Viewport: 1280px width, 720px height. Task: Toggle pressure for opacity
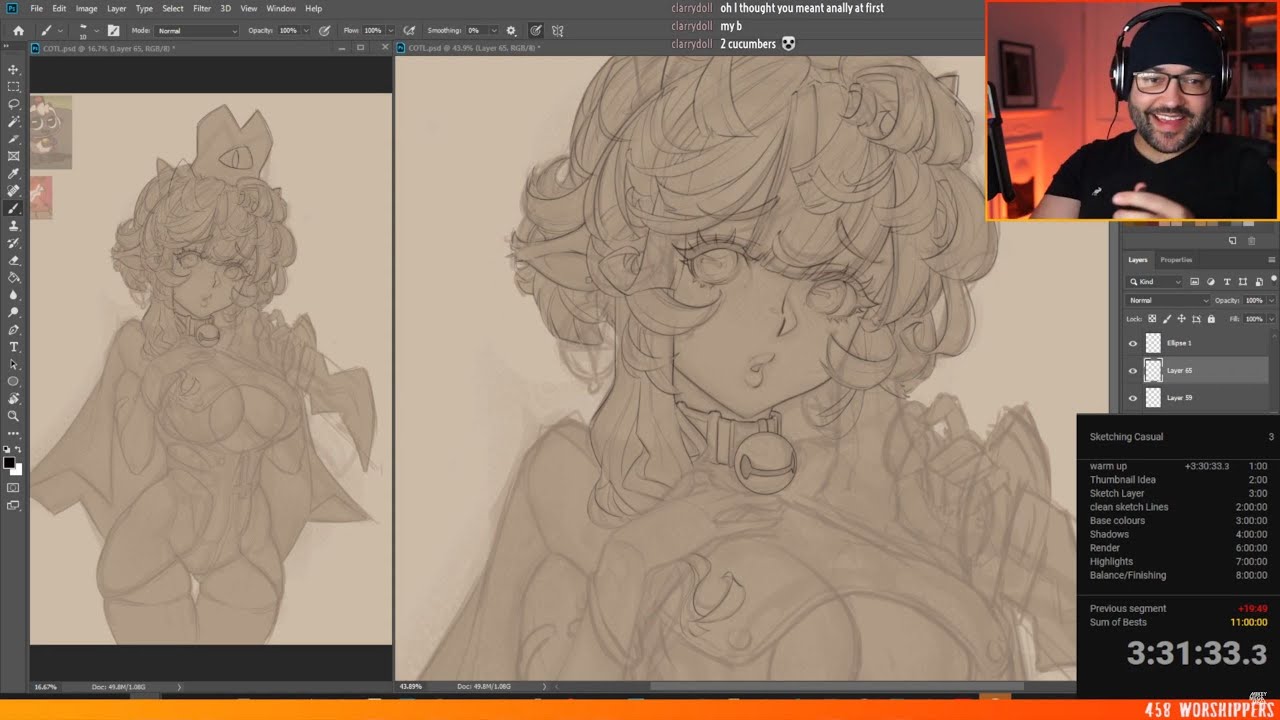325,31
